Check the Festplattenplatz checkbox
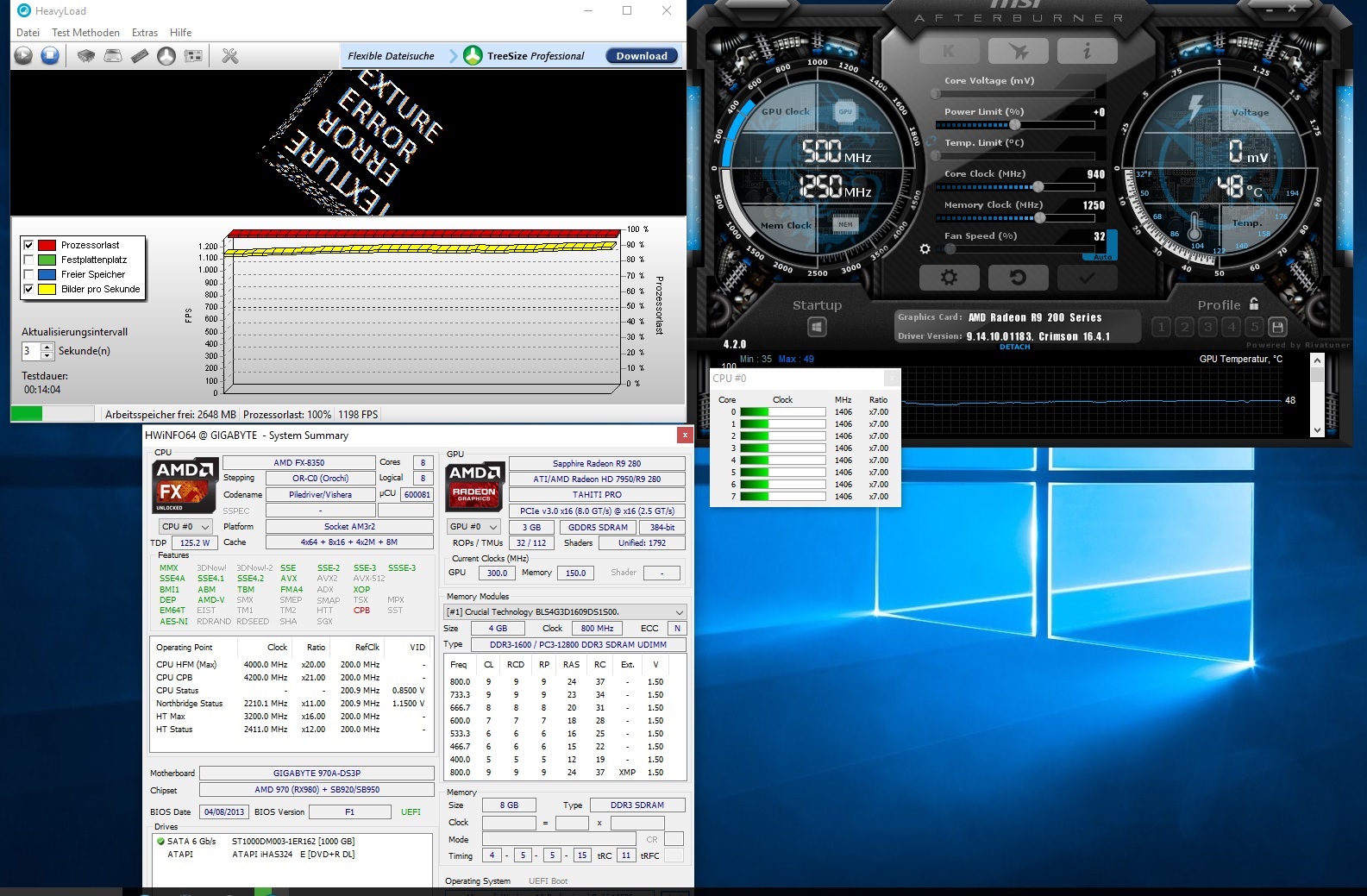This screenshot has height=896, width=1367. (28, 260)
